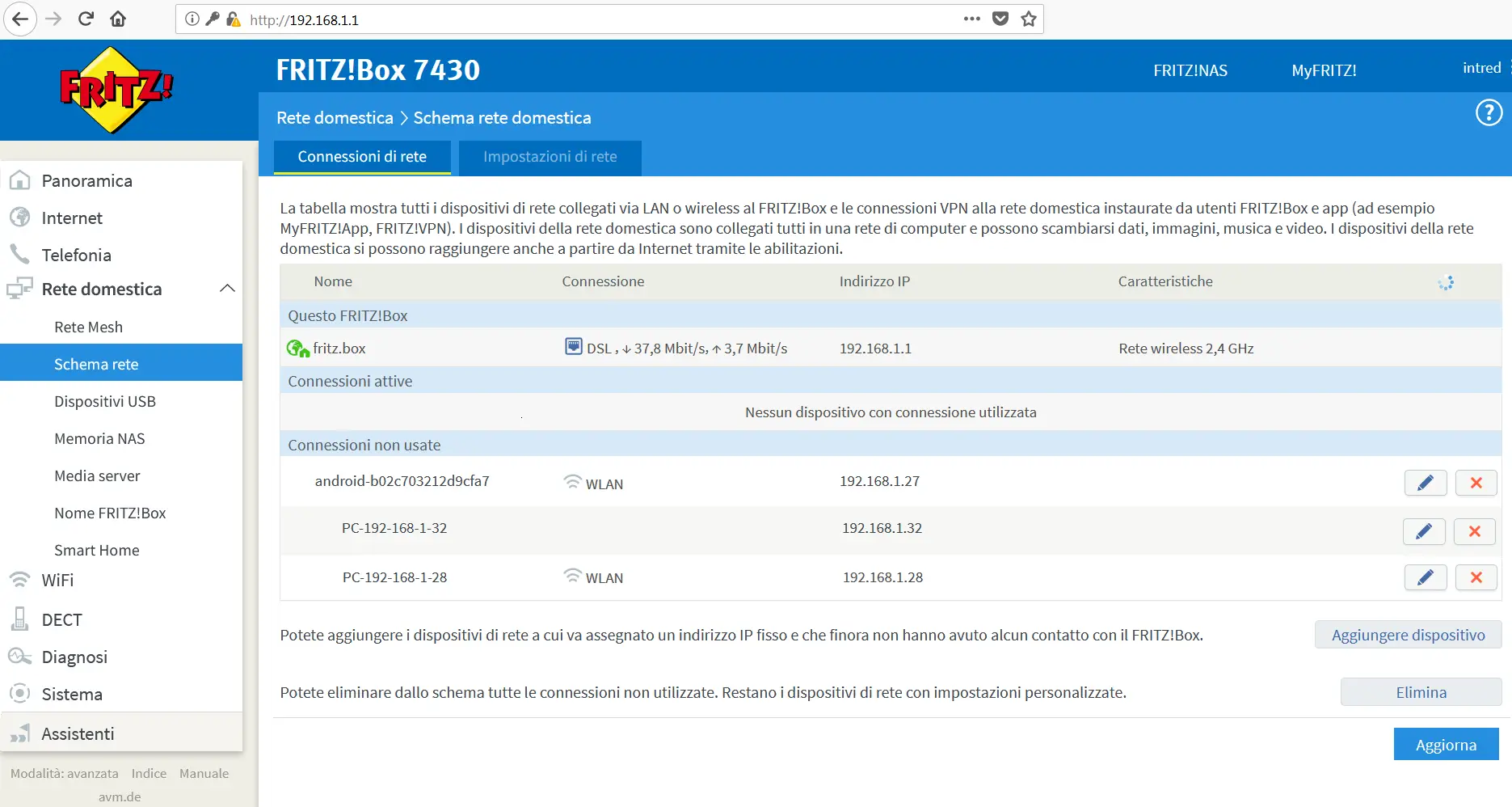This screenshot has width=1512, height=807.
Task: Click the Sistema icon in sidebar
Action: (x=19, y=694)
